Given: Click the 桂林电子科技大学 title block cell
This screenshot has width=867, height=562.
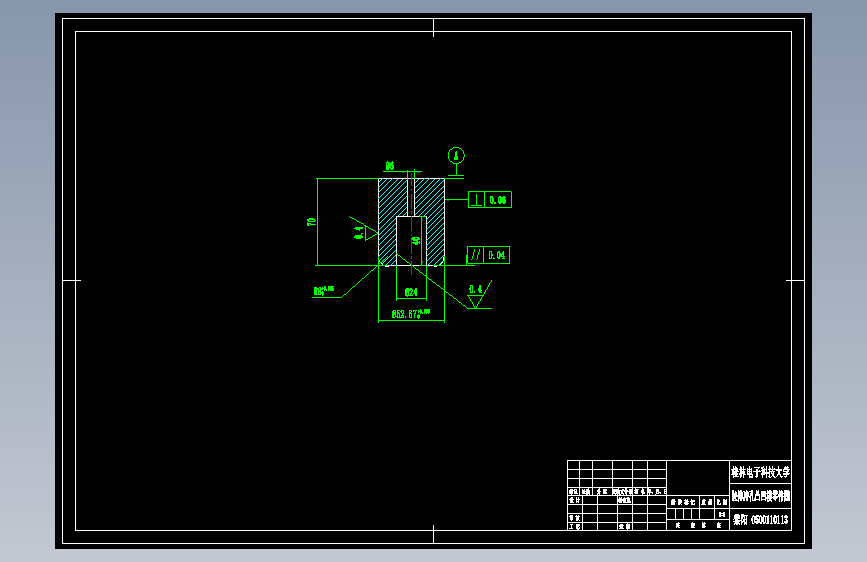Looking at the screenshot, I should pyautogui.click(x=760, y=472).
